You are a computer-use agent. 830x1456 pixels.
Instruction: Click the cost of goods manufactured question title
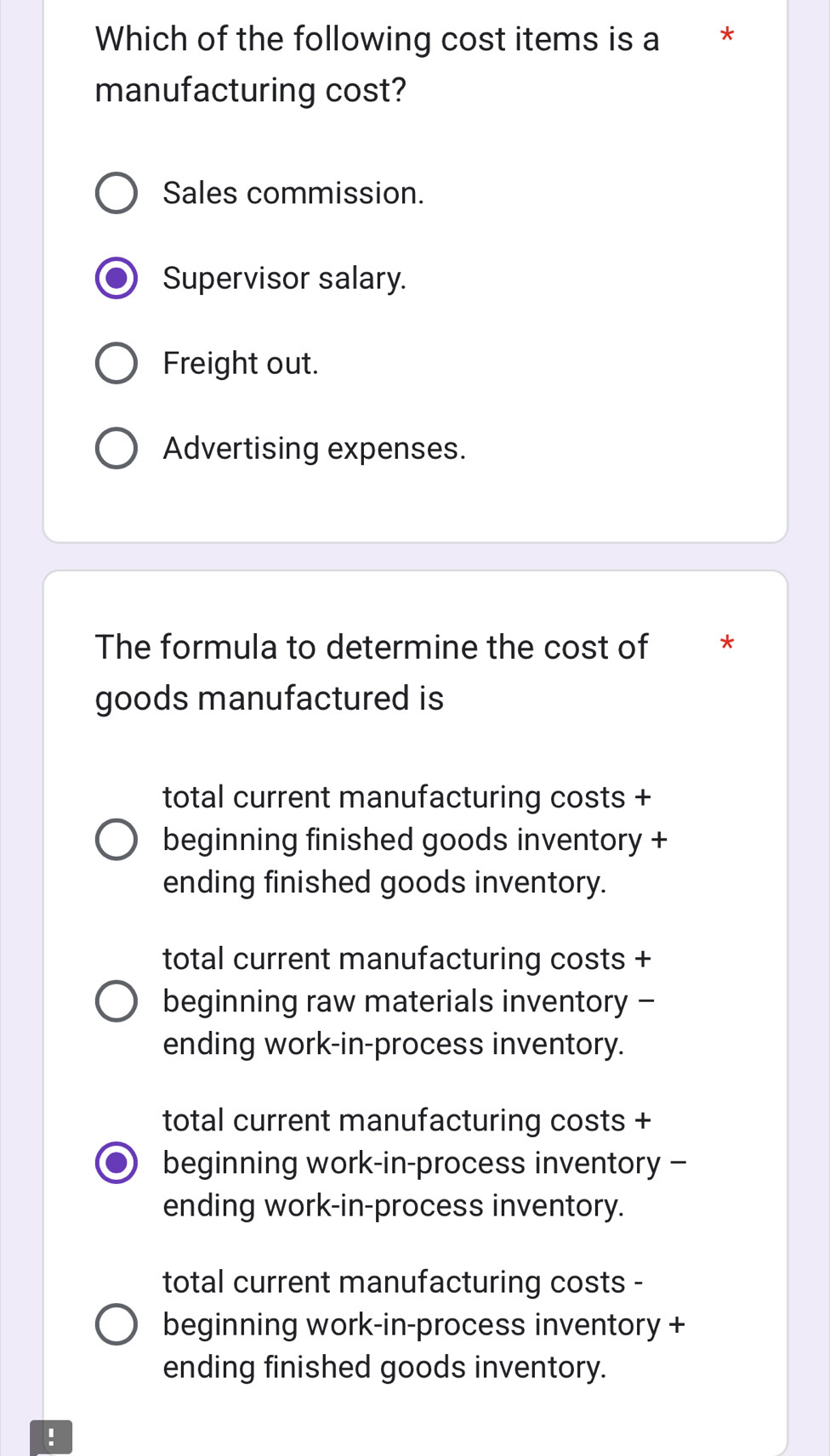point(372,672)
